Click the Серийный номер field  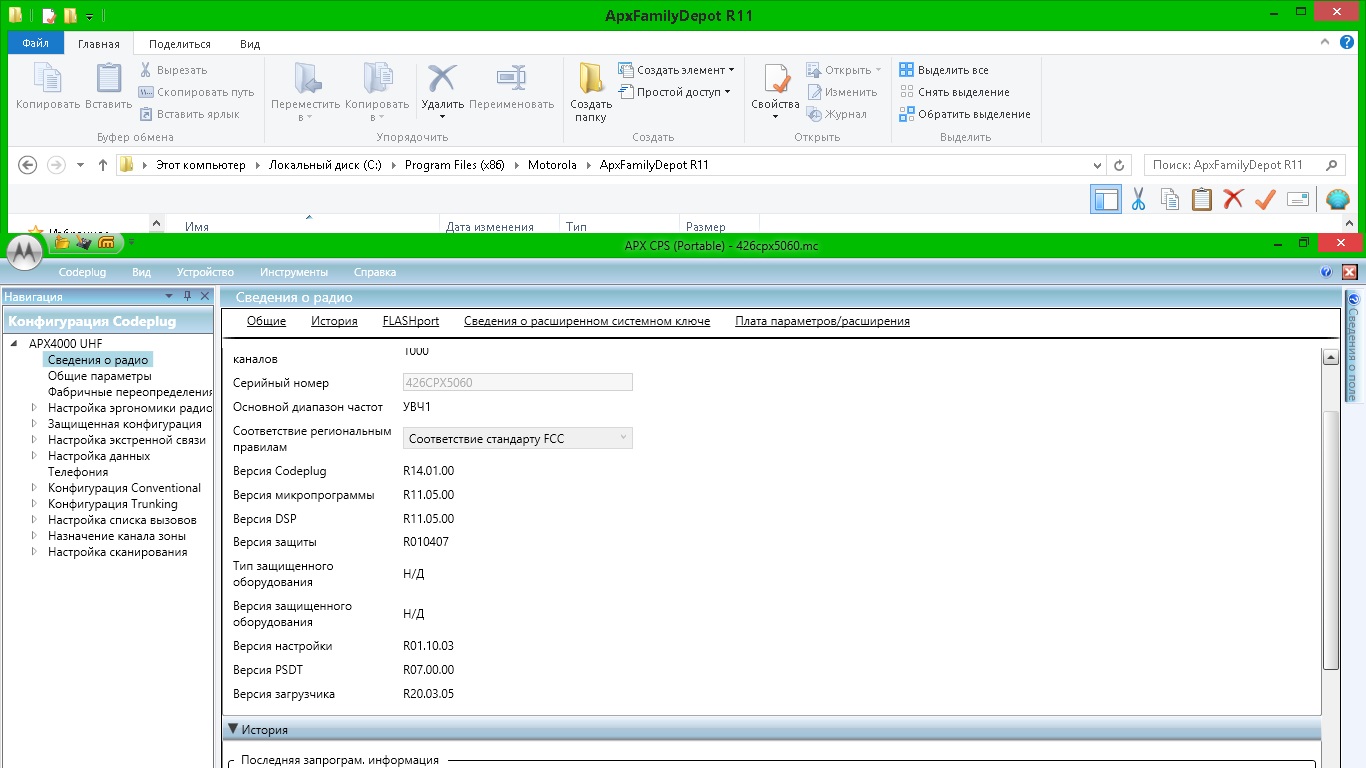coord(518,382)
